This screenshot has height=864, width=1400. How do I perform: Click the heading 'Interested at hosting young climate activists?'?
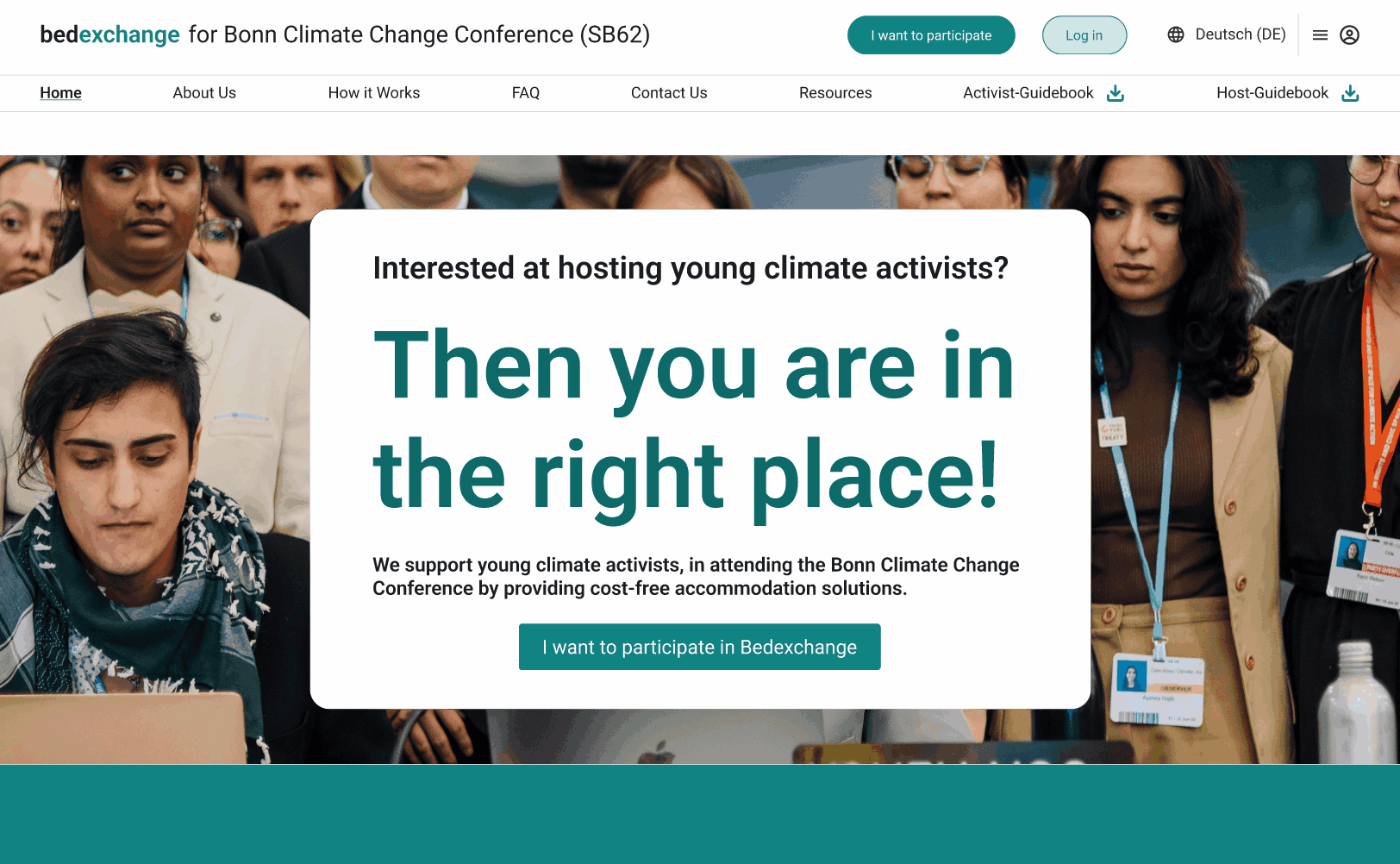click(691, 268)
